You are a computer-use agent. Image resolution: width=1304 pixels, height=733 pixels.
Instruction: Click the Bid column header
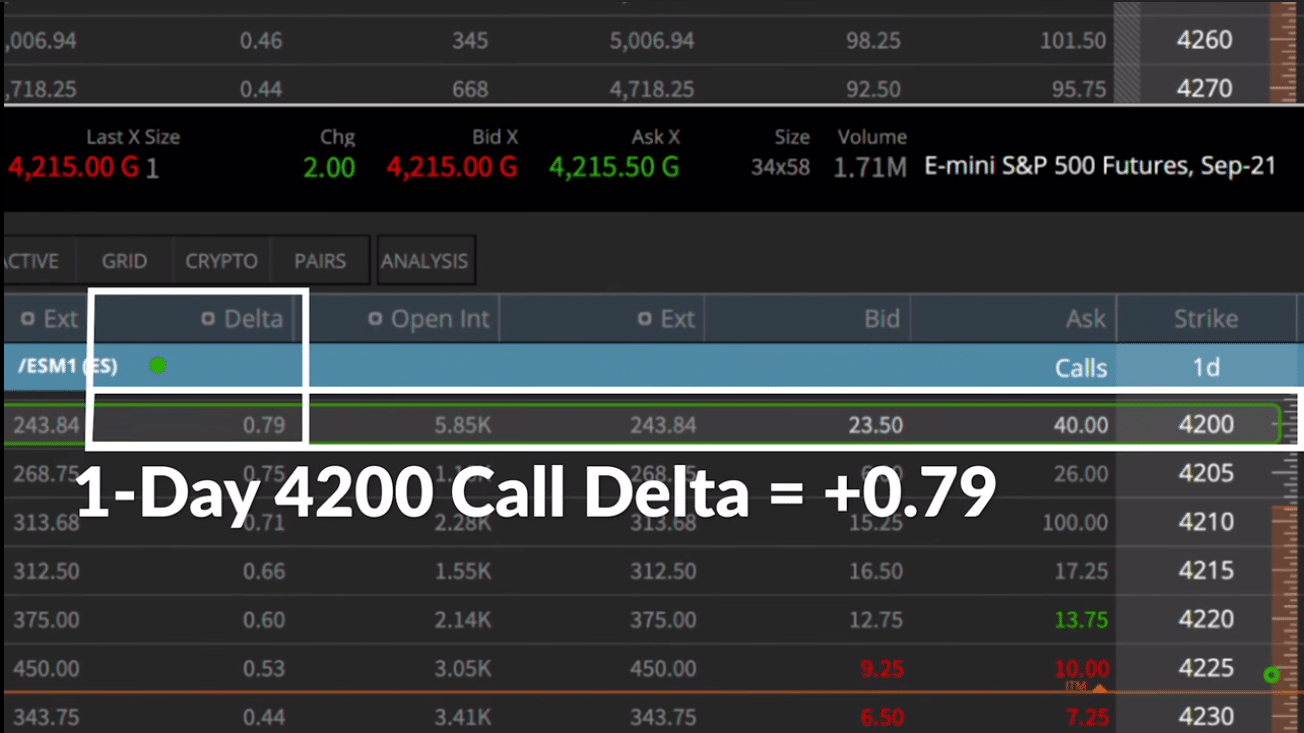pyautogui.click(x=882, y=319)
